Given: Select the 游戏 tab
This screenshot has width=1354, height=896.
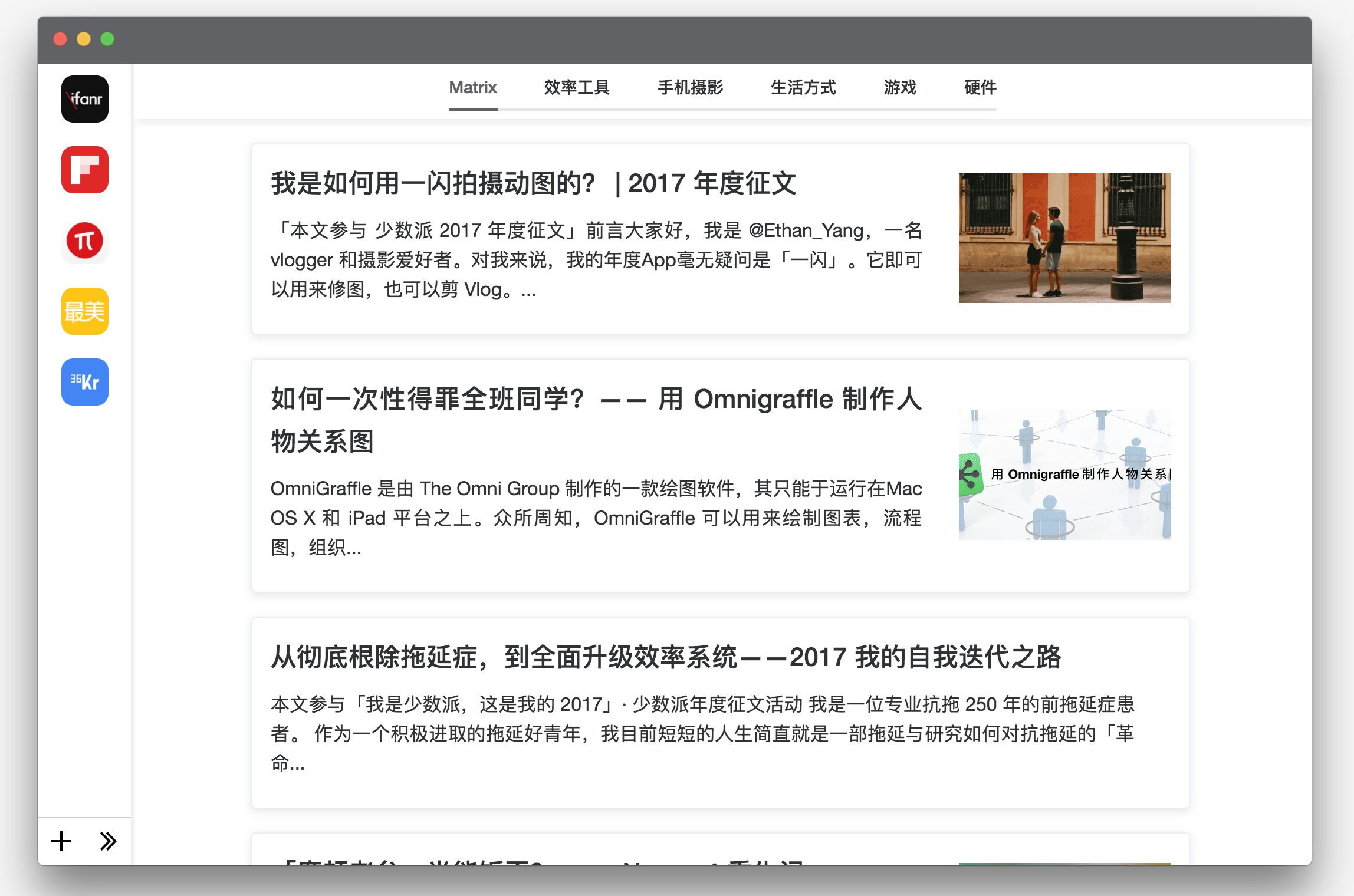Looking at the screenshot, I should (x=899, y=88).
